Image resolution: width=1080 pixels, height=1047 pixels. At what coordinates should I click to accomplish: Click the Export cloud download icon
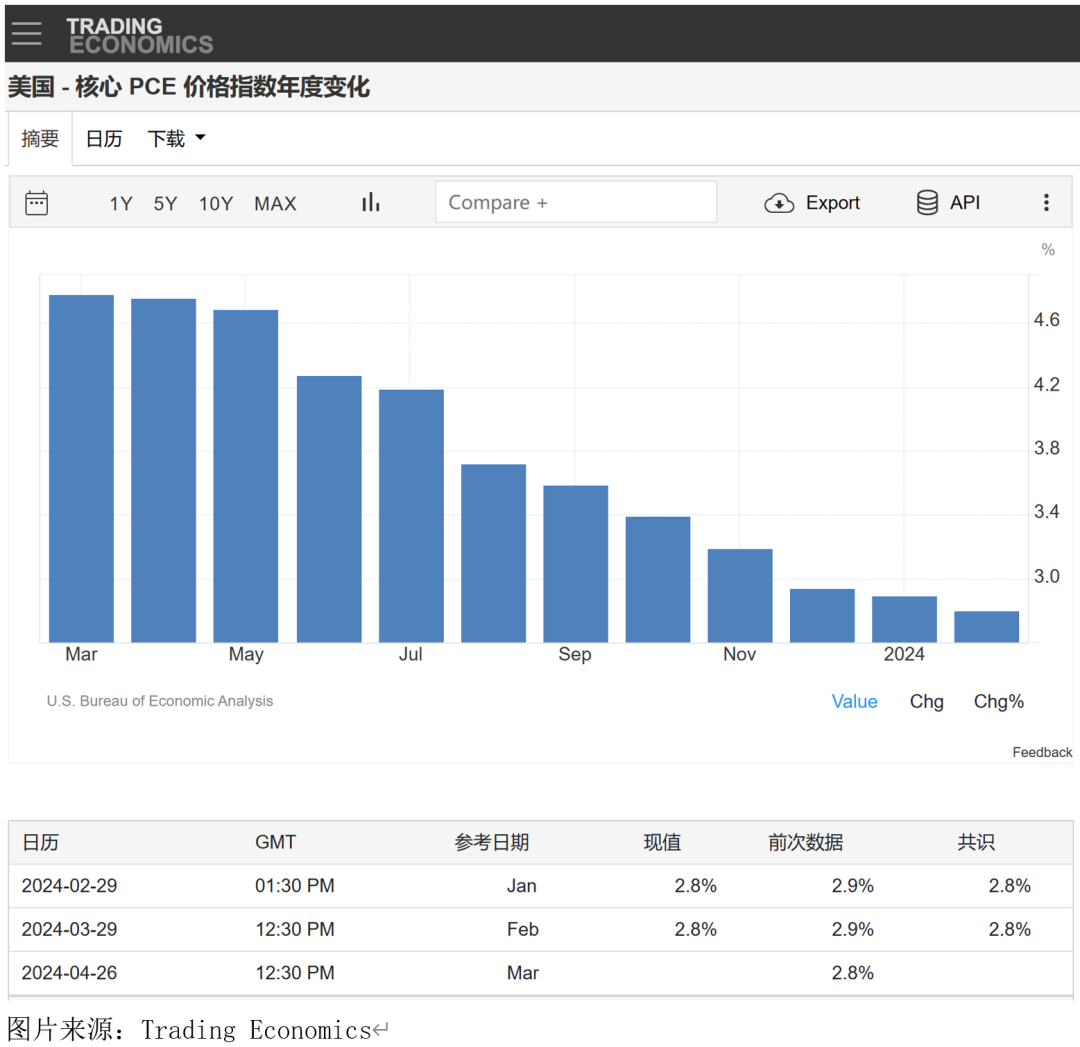click(779, 203)
